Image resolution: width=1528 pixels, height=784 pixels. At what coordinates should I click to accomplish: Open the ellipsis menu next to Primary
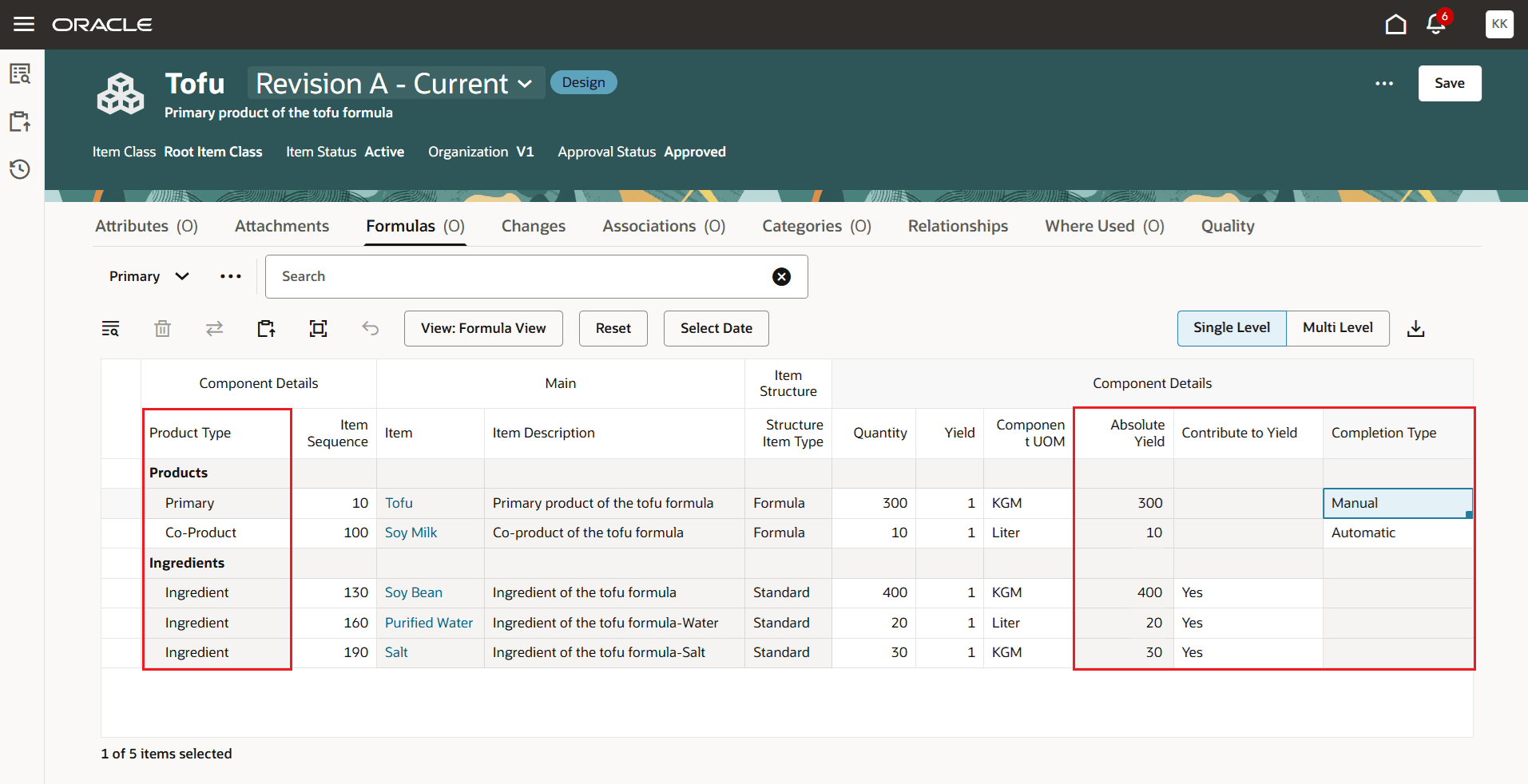[x=230, y=276]
